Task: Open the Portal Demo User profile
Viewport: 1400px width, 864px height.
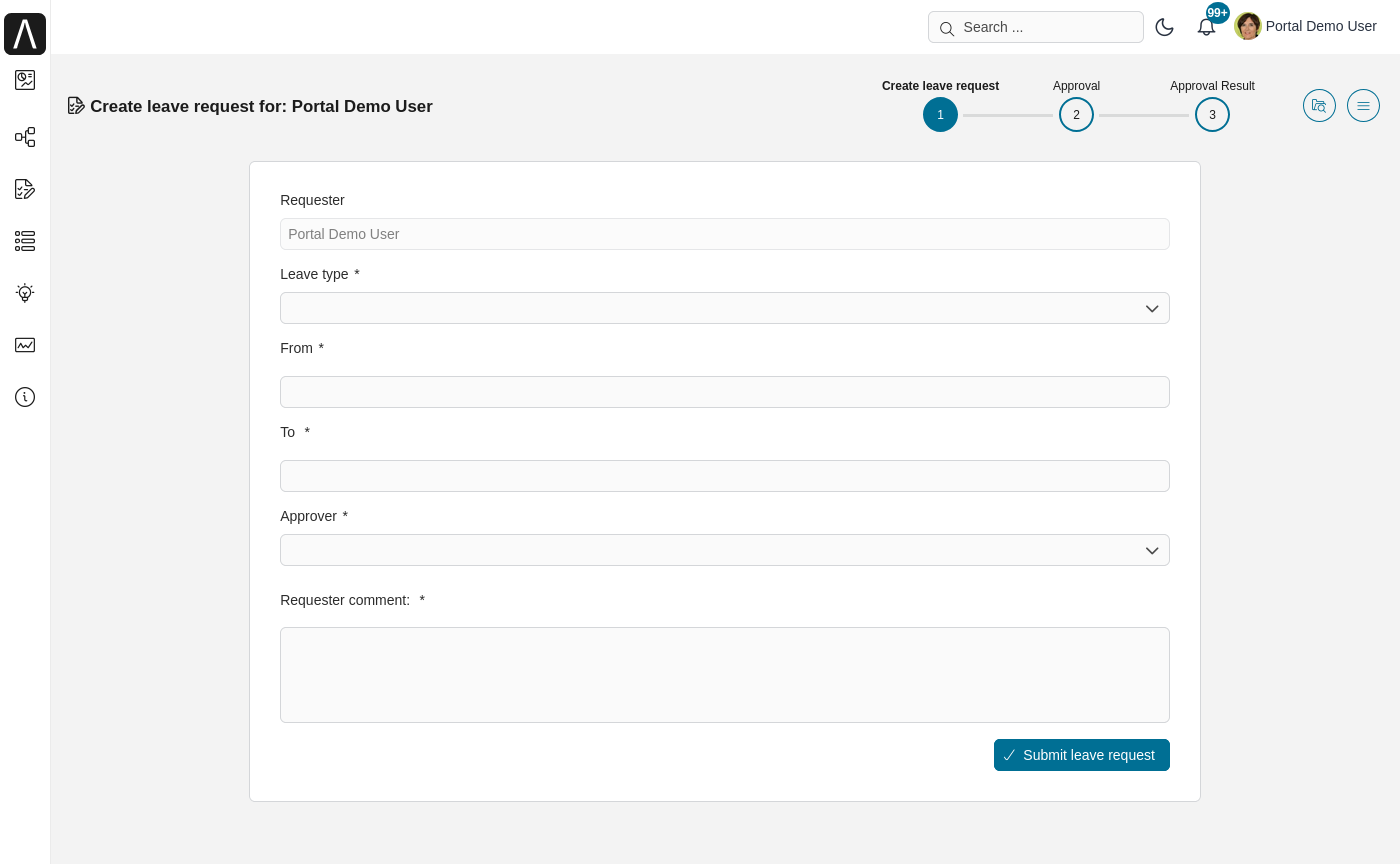Action: click(1305, 26)
